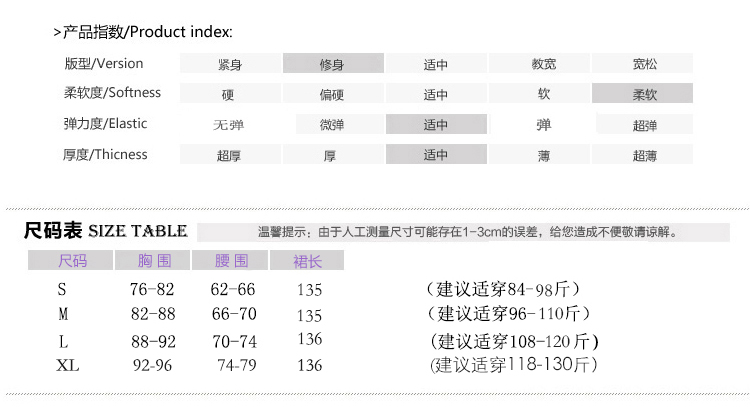Click the 硬 softness cell

230,93
